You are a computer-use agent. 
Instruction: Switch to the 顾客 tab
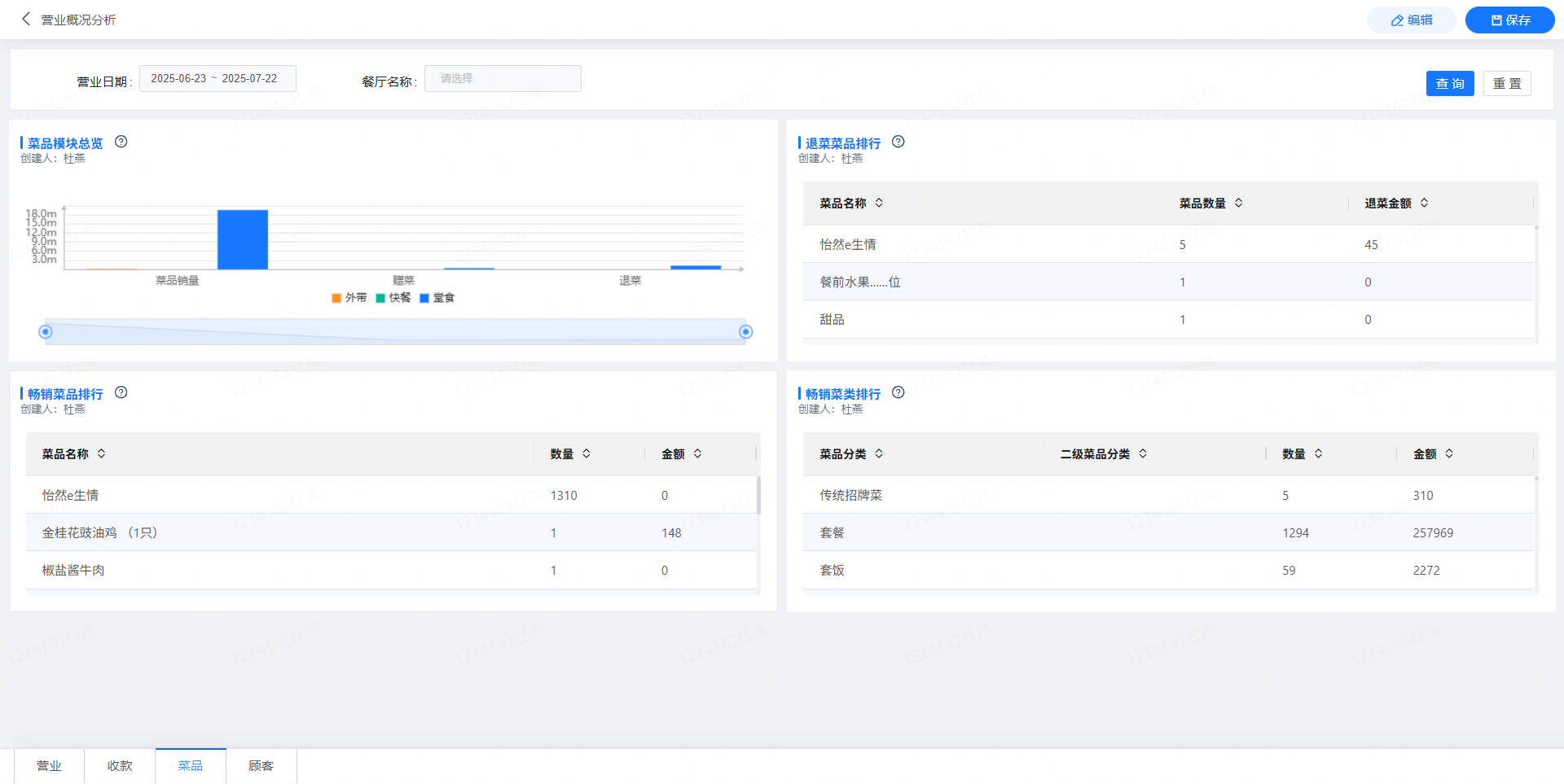(261, 766)
